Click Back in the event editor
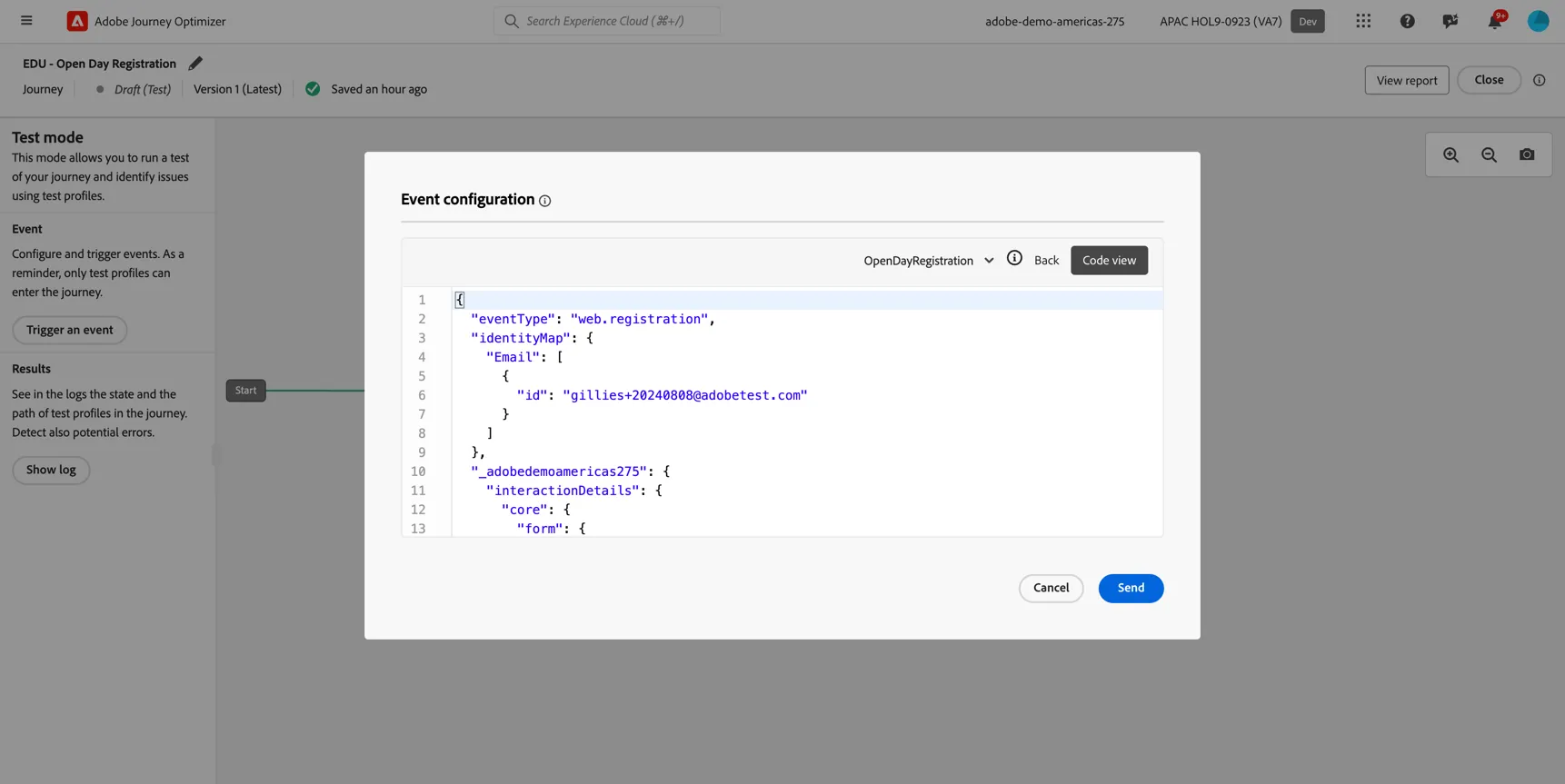Viewport: 1565px width, 784px height. pos(1046,261)
